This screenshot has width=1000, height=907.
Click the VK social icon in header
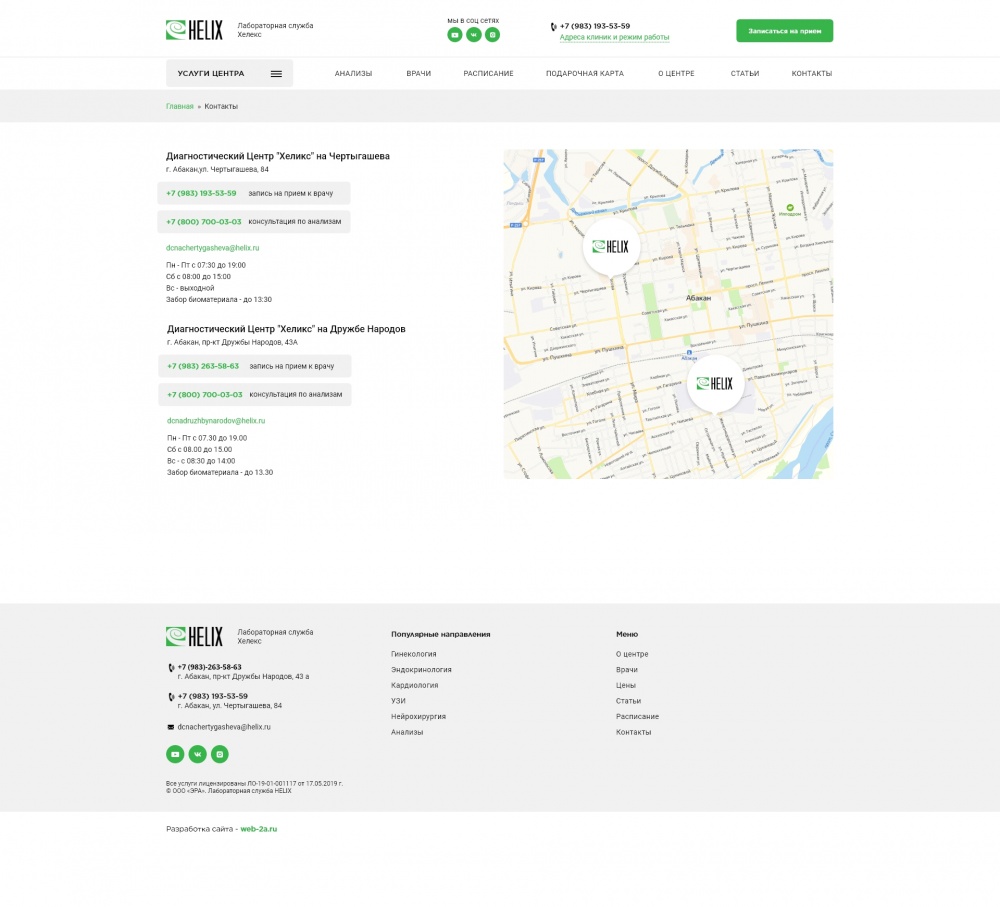[474, 35]
